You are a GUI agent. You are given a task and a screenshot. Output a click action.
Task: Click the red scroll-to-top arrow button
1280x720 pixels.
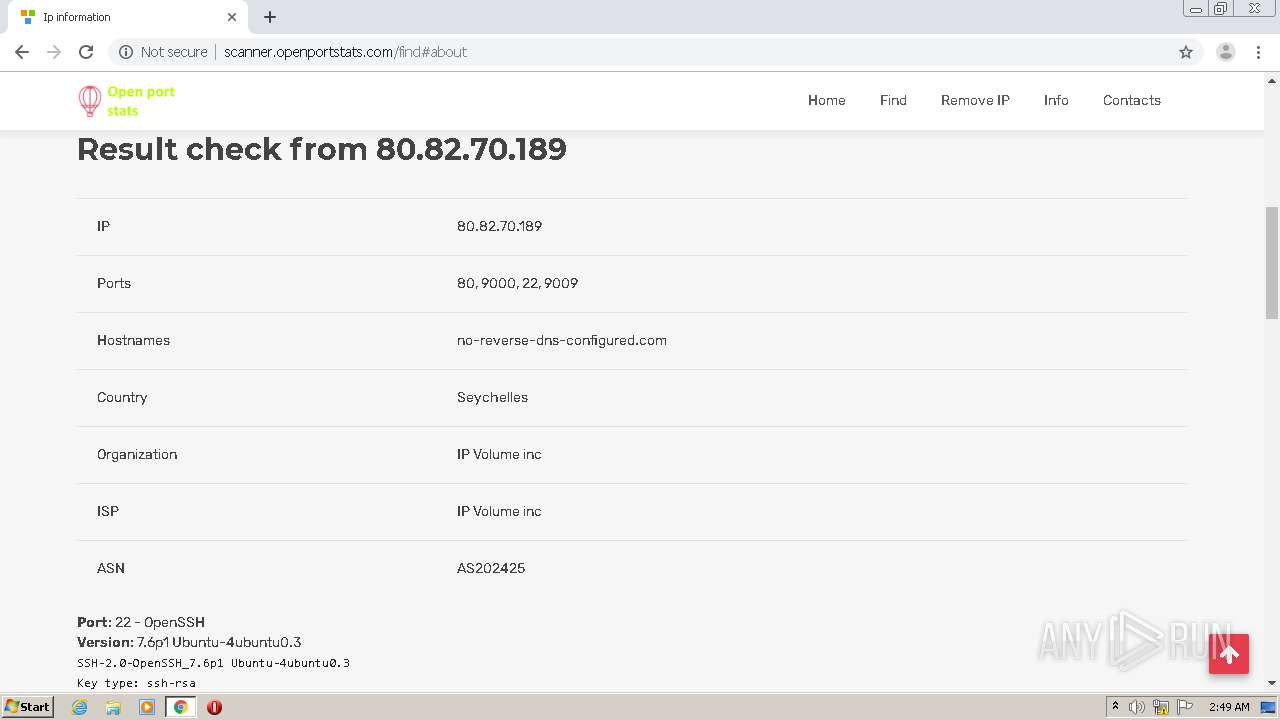click(1229, 654)
